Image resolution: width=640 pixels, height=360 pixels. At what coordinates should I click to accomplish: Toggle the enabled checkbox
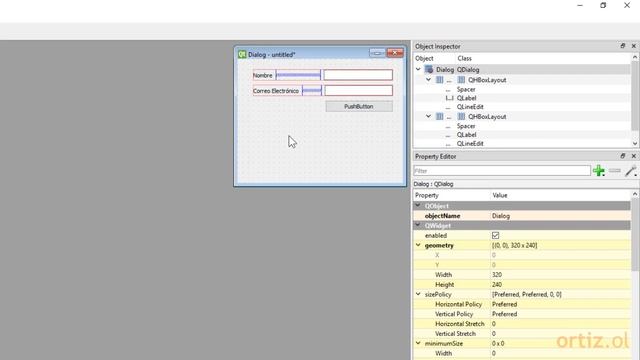[x=496, y=236]
